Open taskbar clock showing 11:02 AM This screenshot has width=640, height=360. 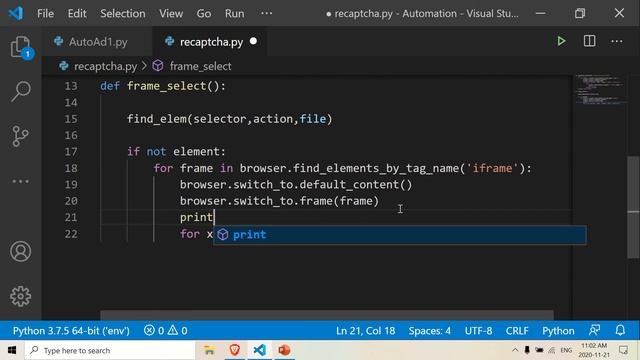coord(594,350)
